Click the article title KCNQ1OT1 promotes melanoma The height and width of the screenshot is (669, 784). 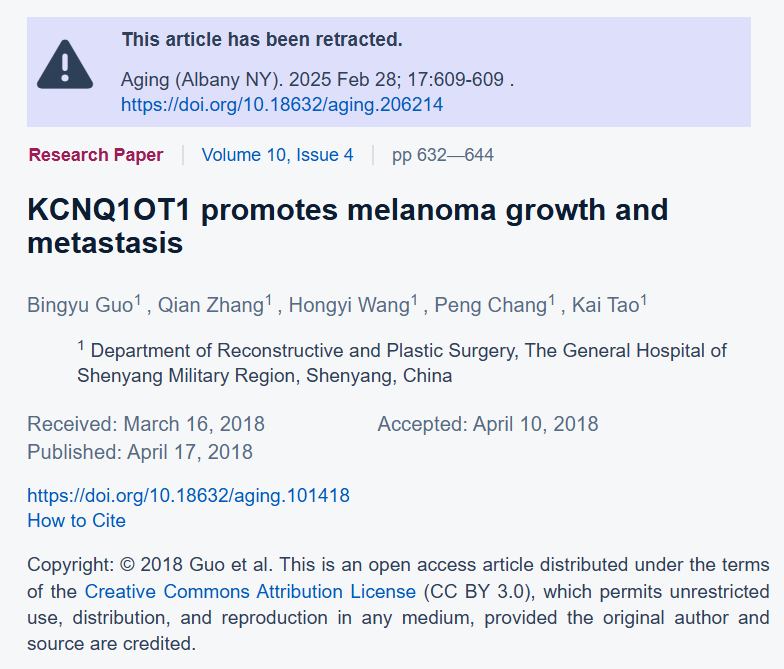[x=348, y=226]
